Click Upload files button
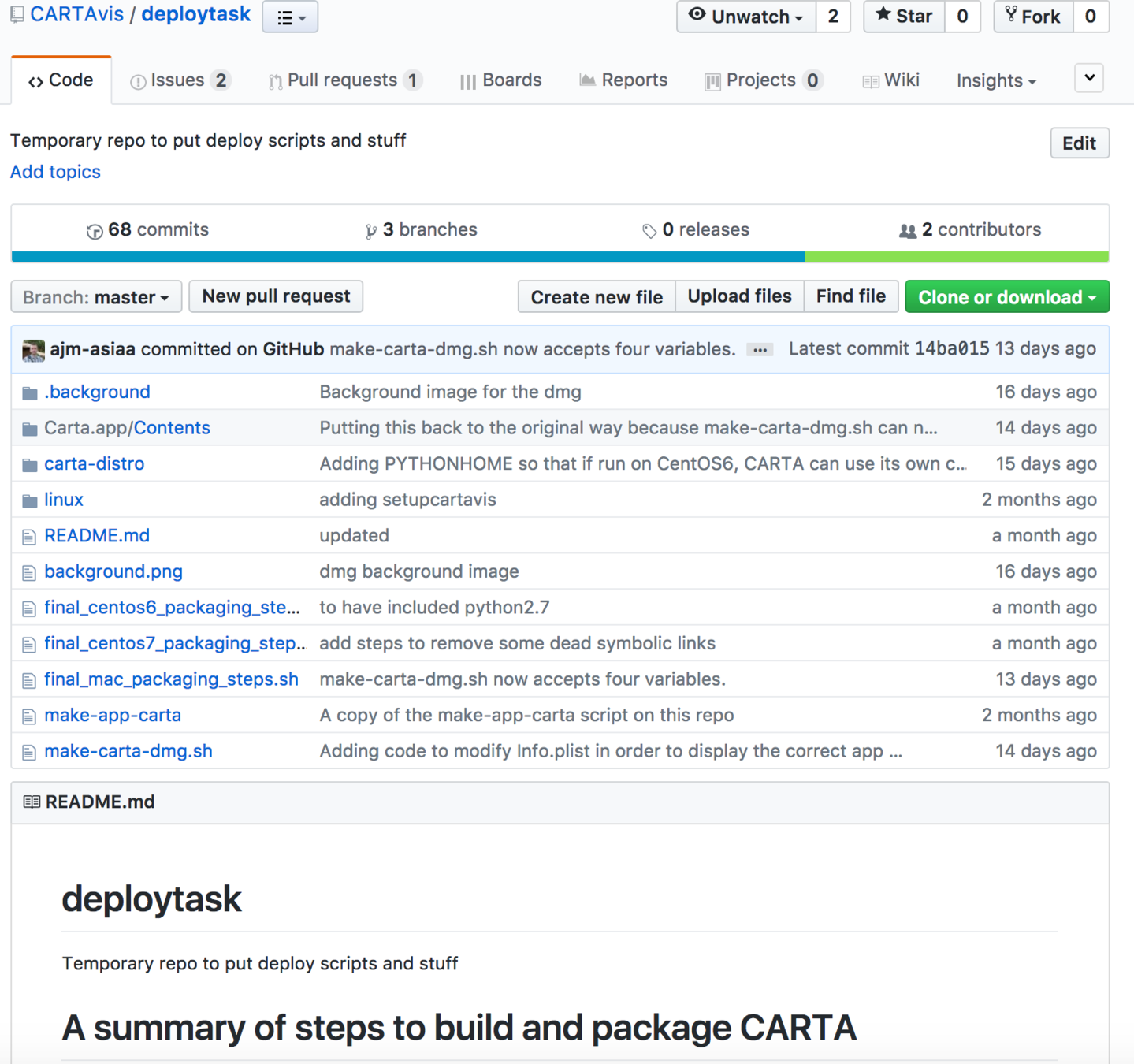This screenshot has width=1134, height=1064. [739, 296]
